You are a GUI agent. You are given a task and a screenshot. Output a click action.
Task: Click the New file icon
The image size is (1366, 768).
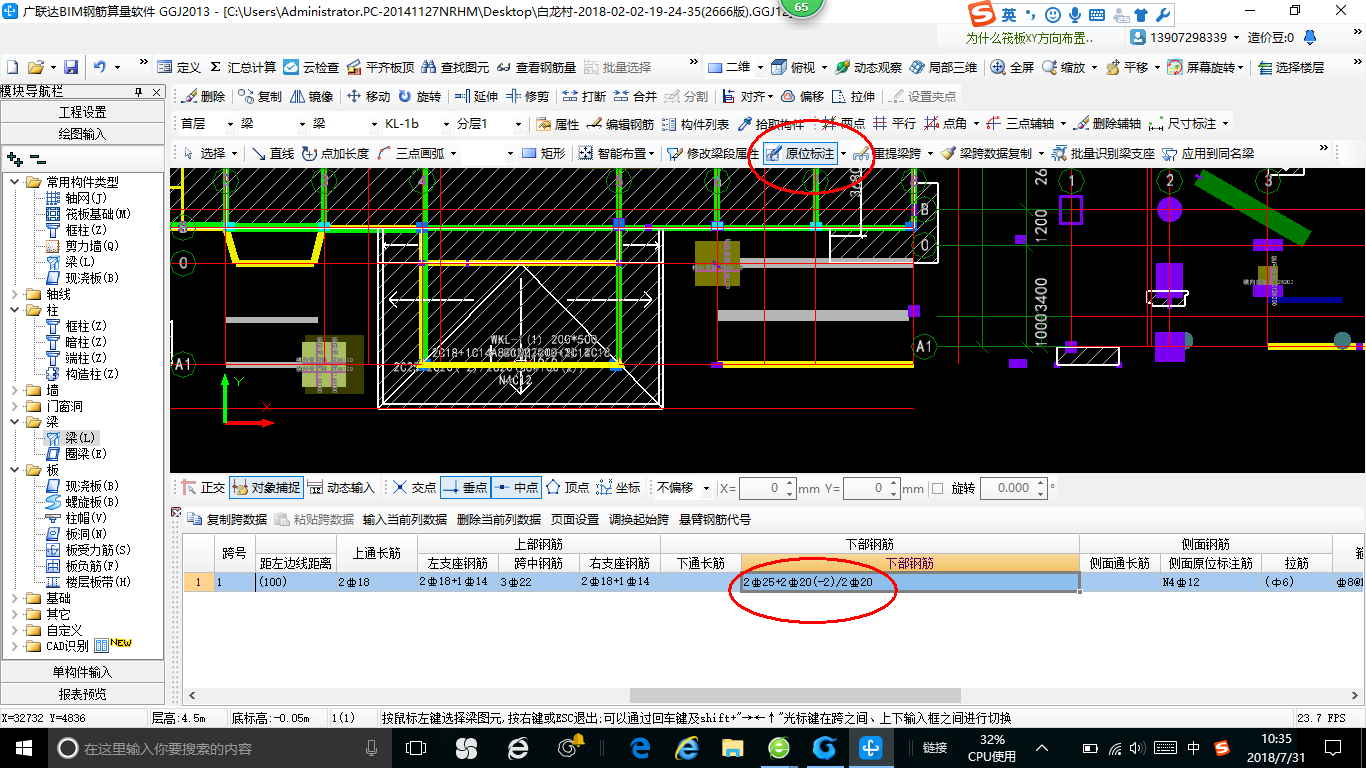tap(13, 67)
